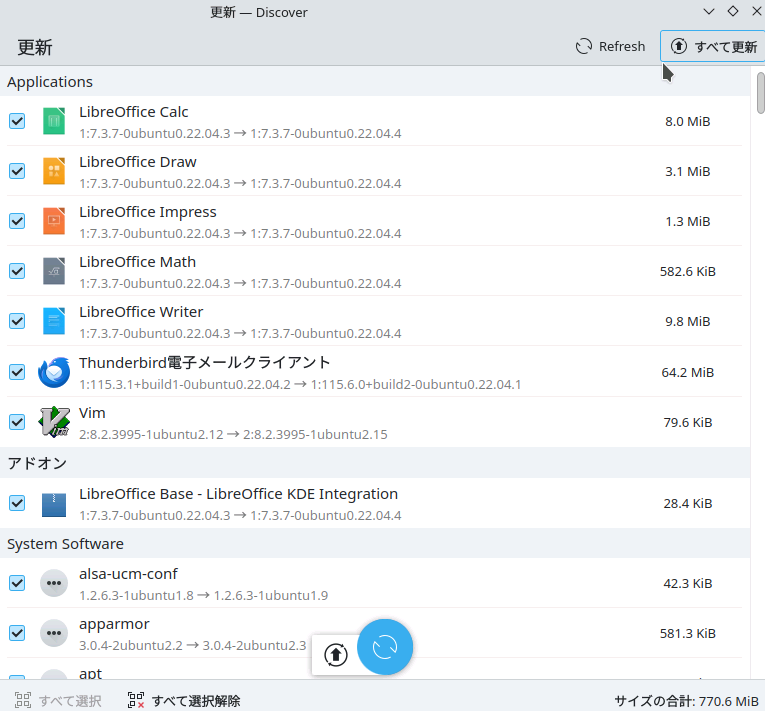Click the Thunderbird app icon

coord(54,372)
